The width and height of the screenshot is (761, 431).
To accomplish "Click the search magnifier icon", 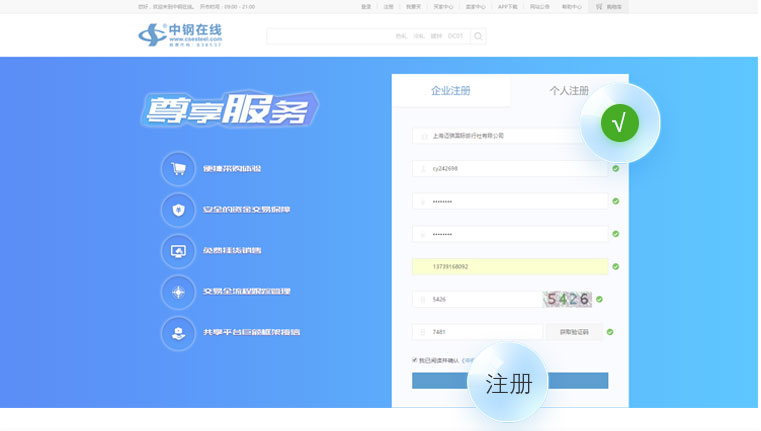I will pyautogui.click(x=478, y=37).
